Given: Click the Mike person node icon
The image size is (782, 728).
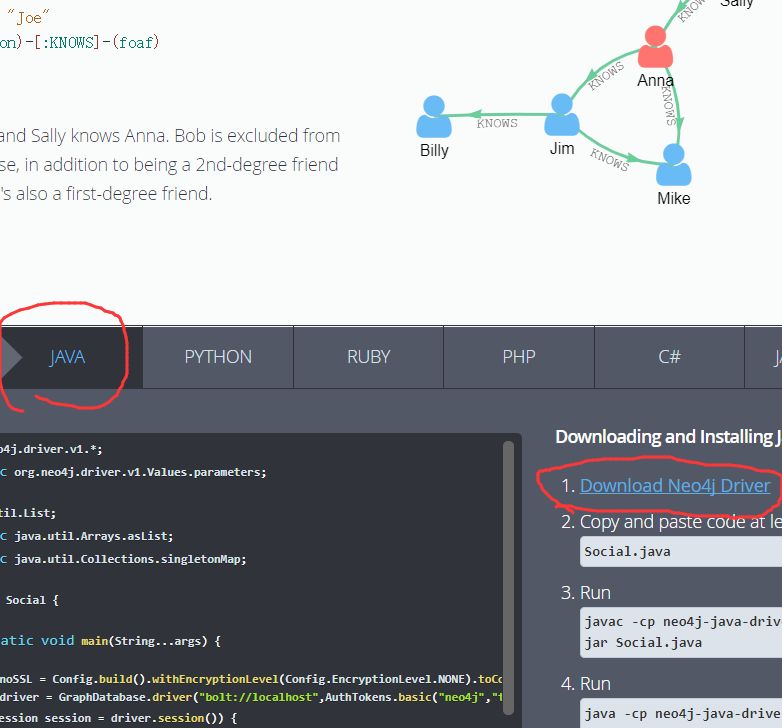Looking at the screenshot, I should click(674, 165).
